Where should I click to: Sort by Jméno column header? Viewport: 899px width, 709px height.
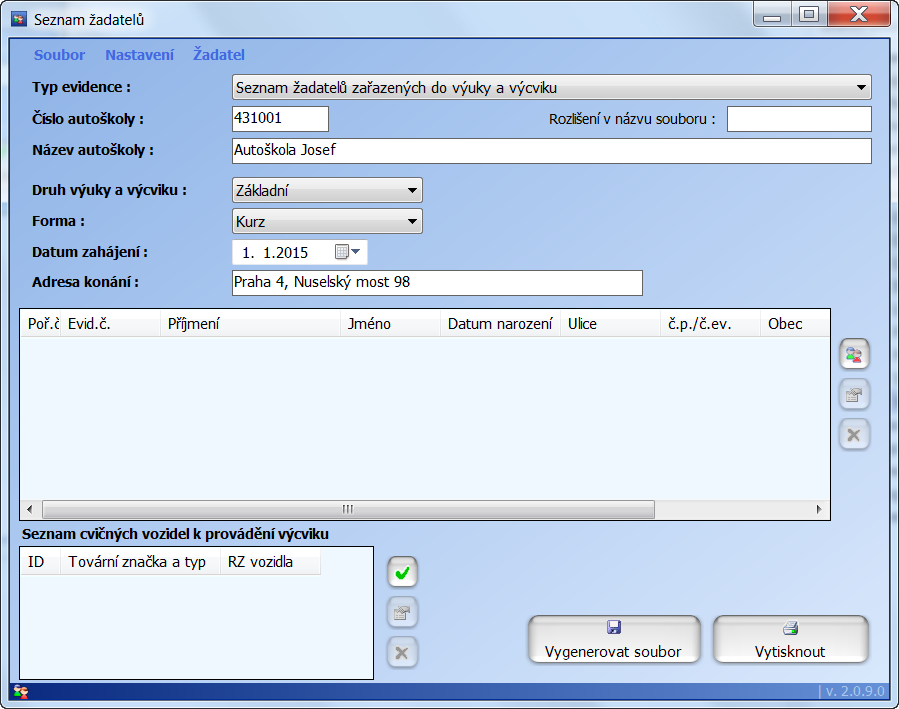(390, 324)
